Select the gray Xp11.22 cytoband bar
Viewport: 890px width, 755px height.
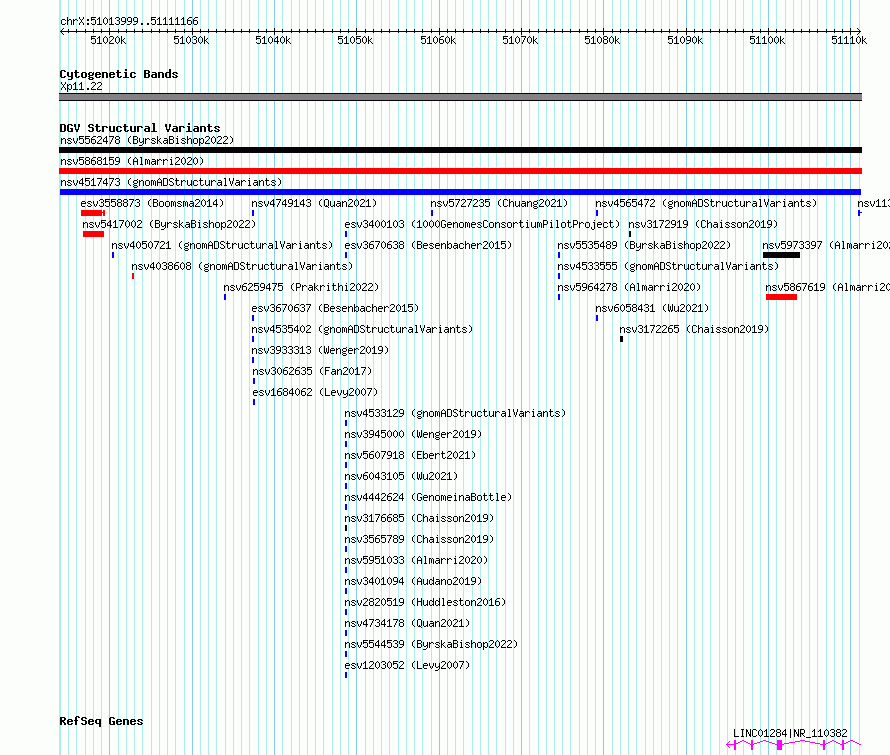pos(460,97)
